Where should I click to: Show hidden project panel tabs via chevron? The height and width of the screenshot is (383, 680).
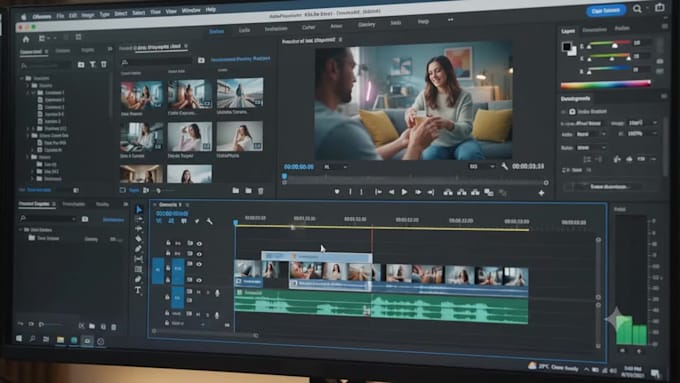tap(110, 49)
